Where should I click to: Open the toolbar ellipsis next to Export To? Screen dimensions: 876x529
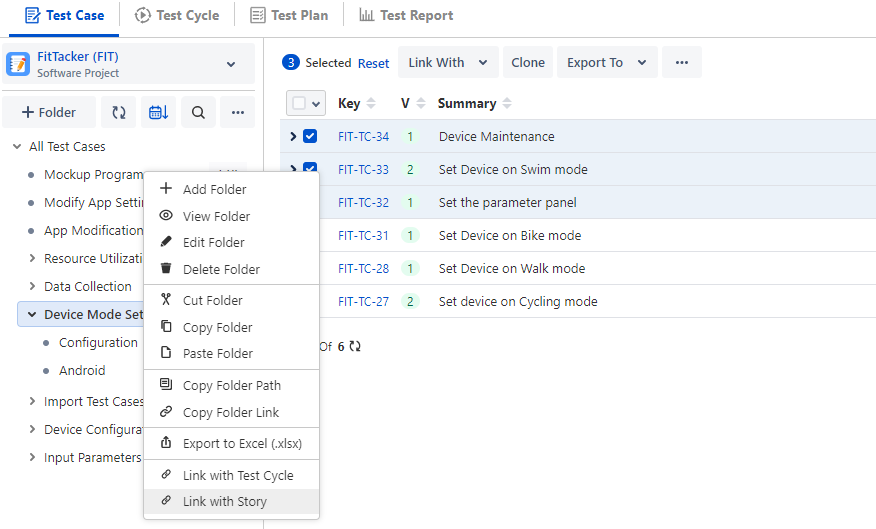tap(682, 62)
